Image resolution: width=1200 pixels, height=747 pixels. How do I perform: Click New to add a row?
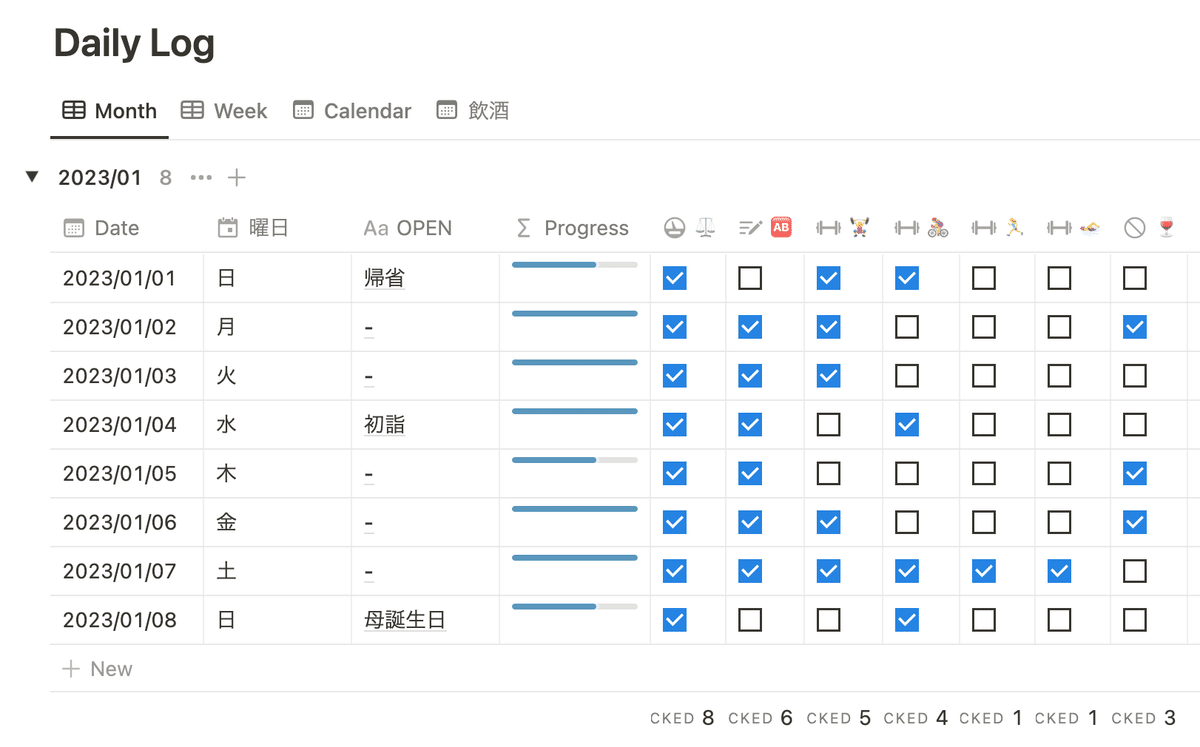[x=97, y=669]
